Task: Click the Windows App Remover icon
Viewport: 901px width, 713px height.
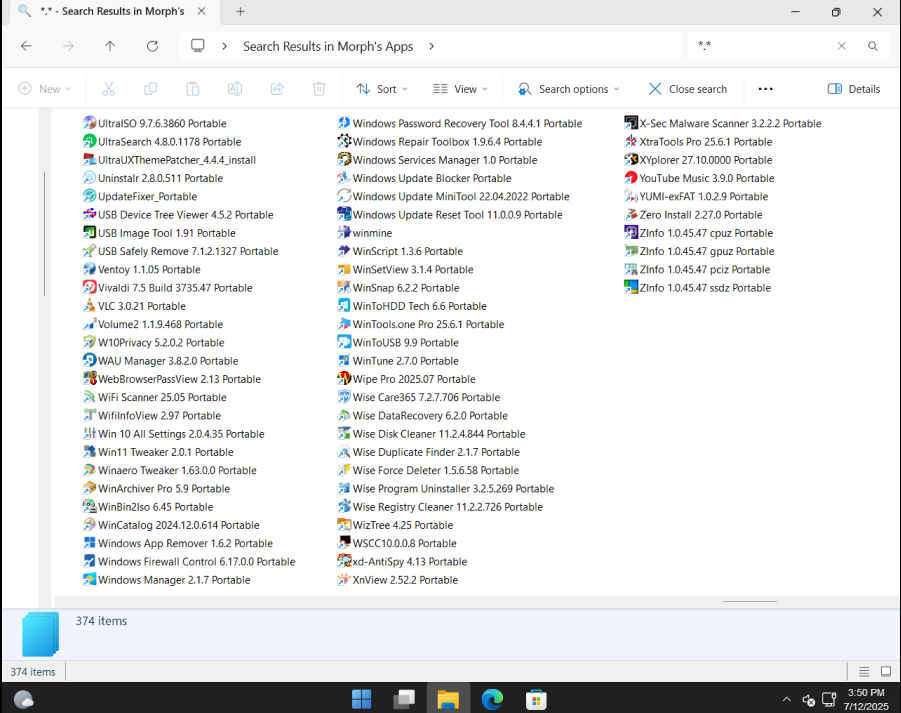Action: pos(89,543)
